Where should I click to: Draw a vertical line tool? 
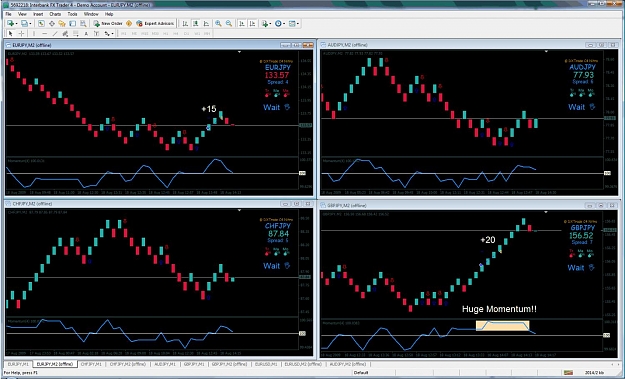(34, 33)
